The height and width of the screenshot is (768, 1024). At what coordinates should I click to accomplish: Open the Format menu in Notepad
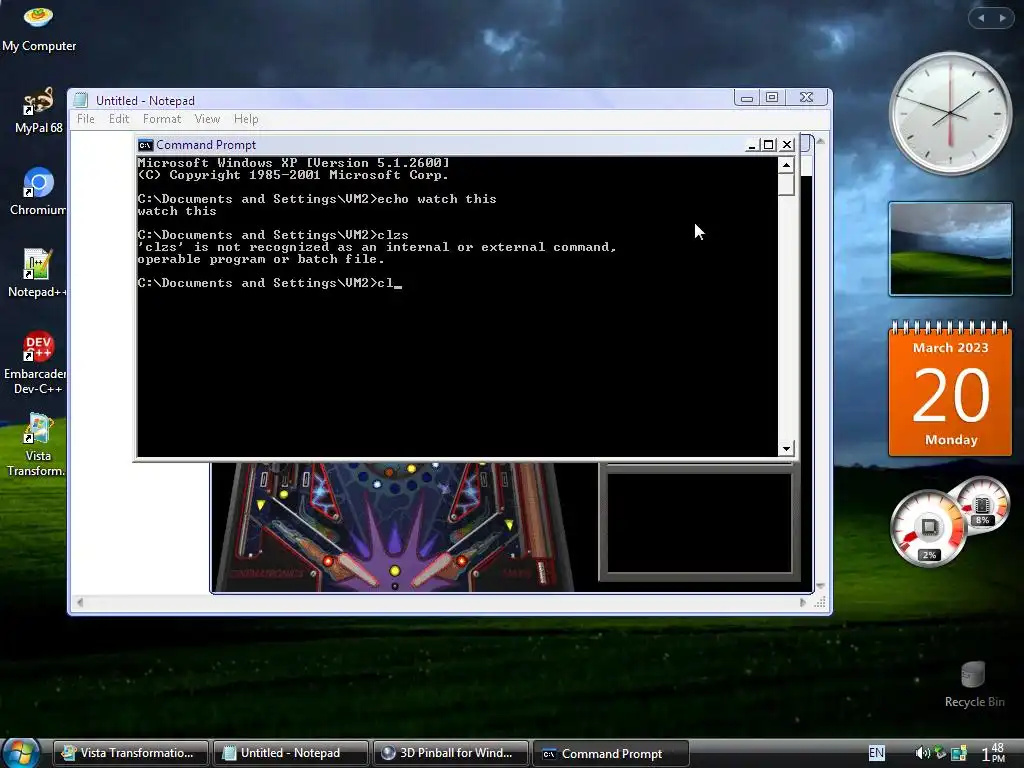pyautogui.click(x=161, y=119)
